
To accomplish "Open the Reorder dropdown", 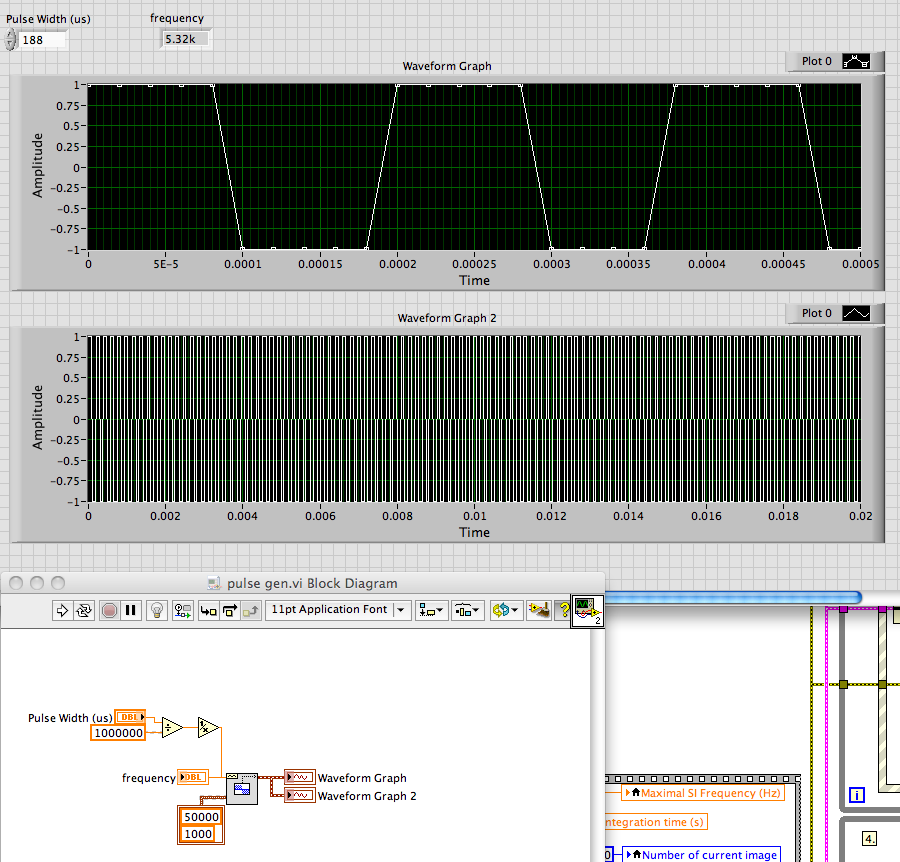I will (505, 610).
